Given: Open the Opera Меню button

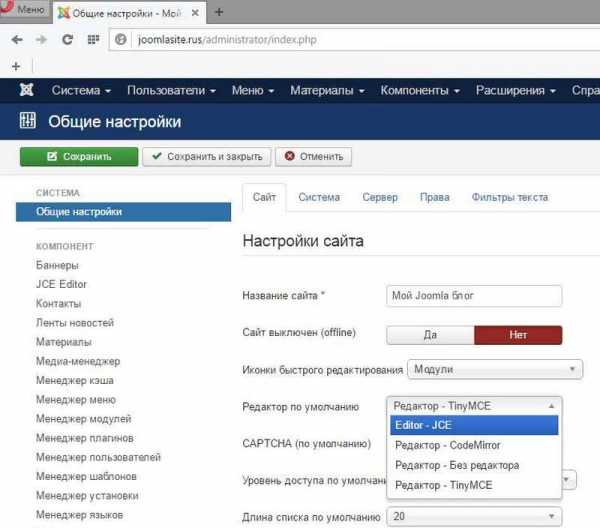Looking at the screenshot, I should tap(24, 8).
